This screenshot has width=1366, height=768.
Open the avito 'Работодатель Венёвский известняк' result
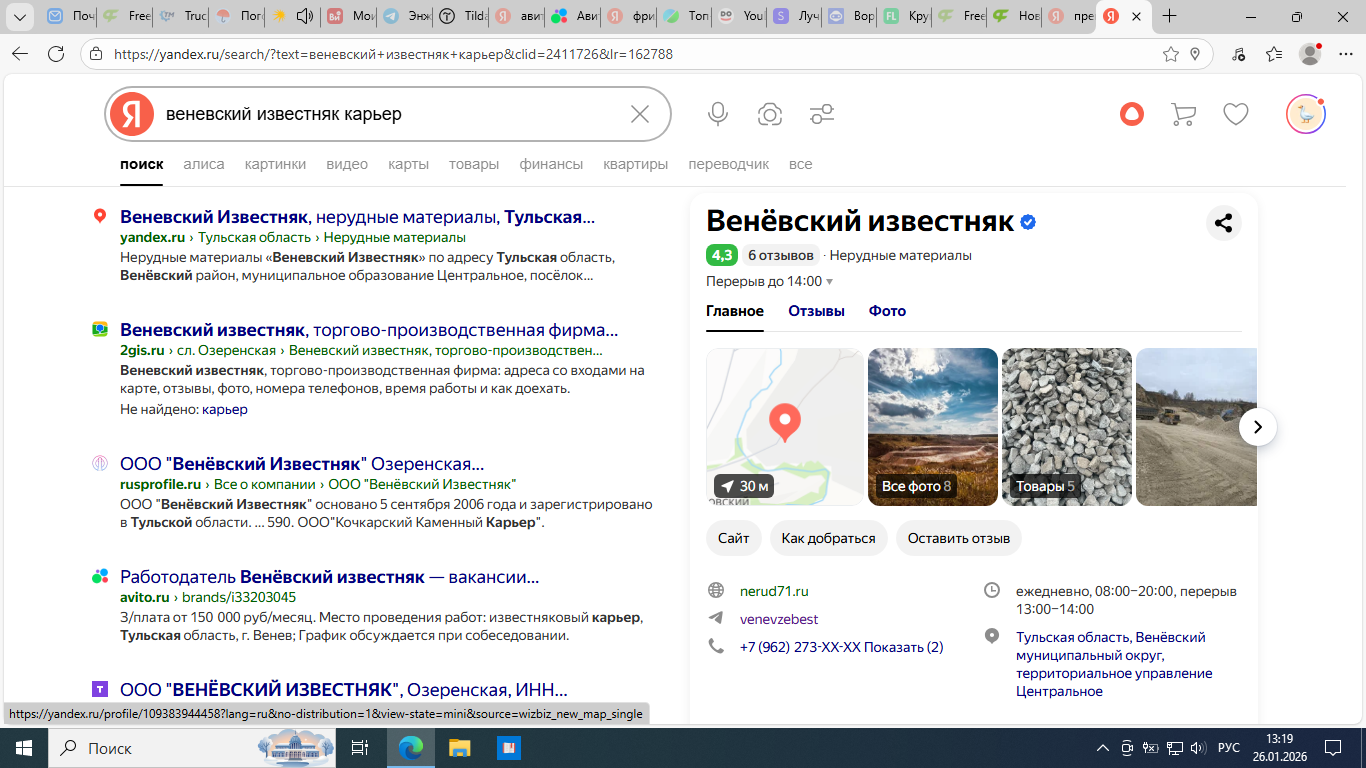point(329,578)
